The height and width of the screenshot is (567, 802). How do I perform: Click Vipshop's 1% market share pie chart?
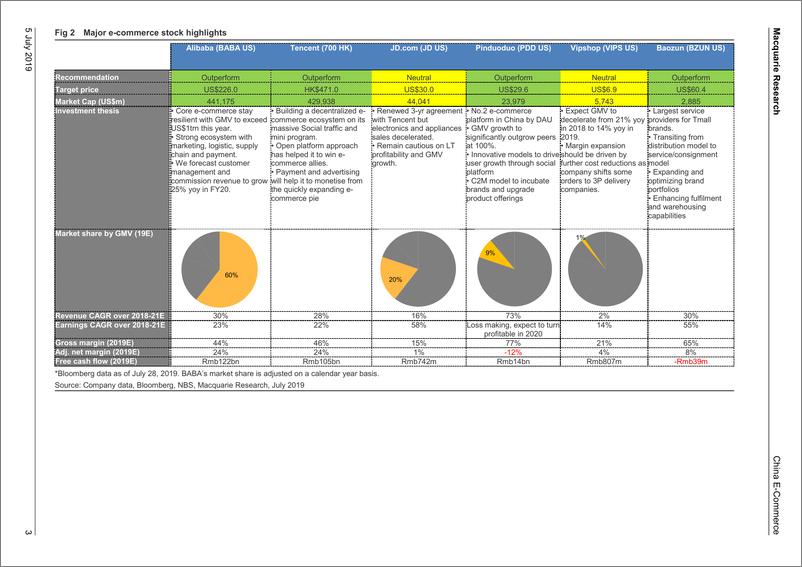tap(605, 269)
